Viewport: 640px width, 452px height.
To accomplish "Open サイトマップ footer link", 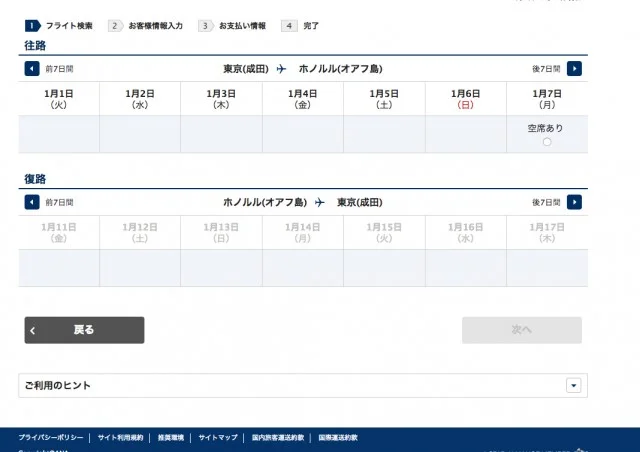I will [x=218, y=438].
